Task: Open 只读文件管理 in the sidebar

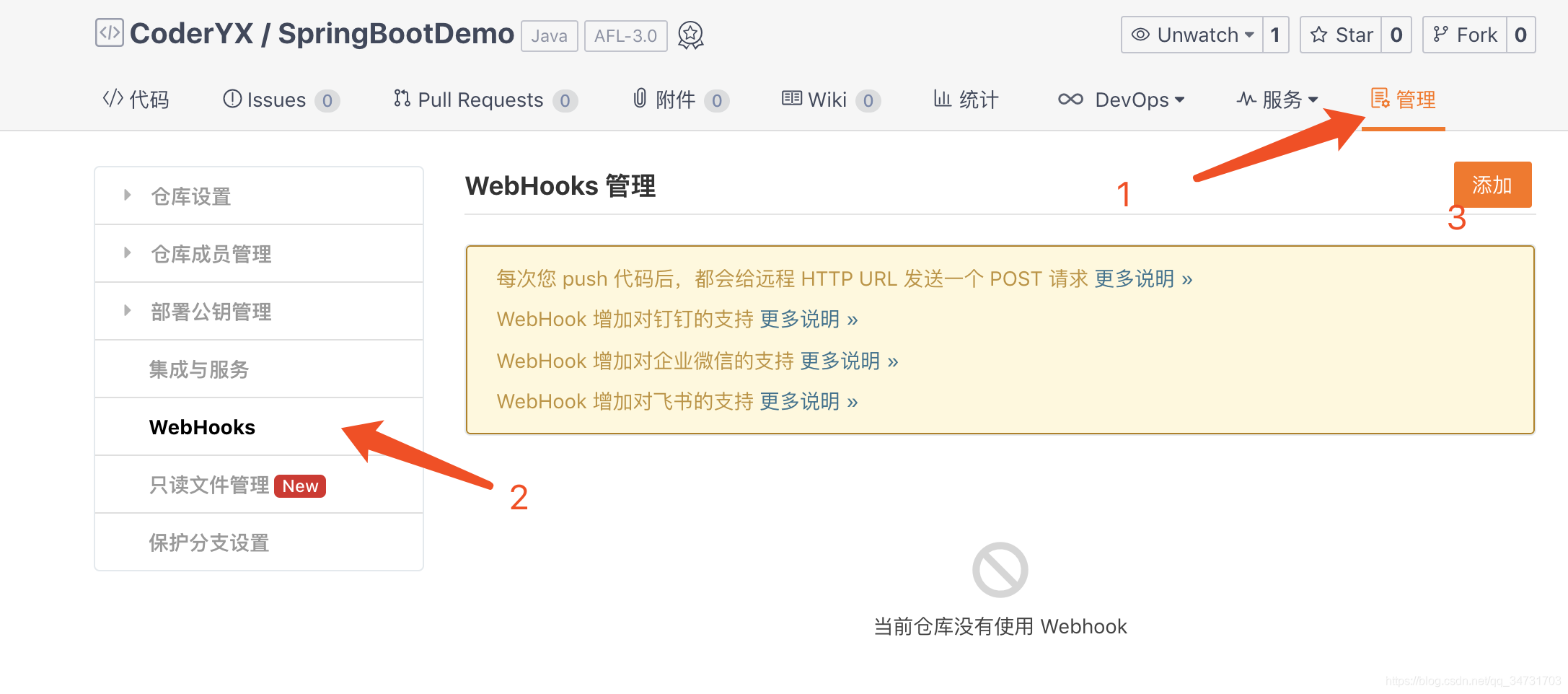Action: [x=258, y=484]
